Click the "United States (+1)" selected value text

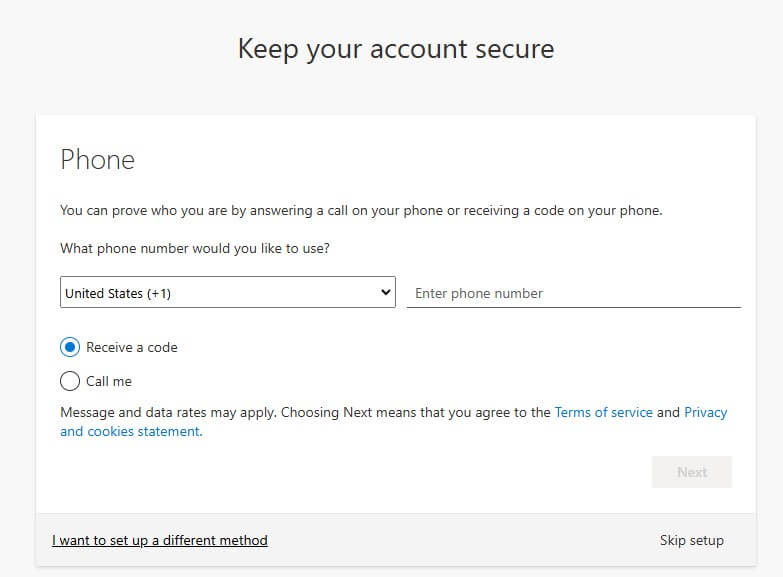[118, 293]
